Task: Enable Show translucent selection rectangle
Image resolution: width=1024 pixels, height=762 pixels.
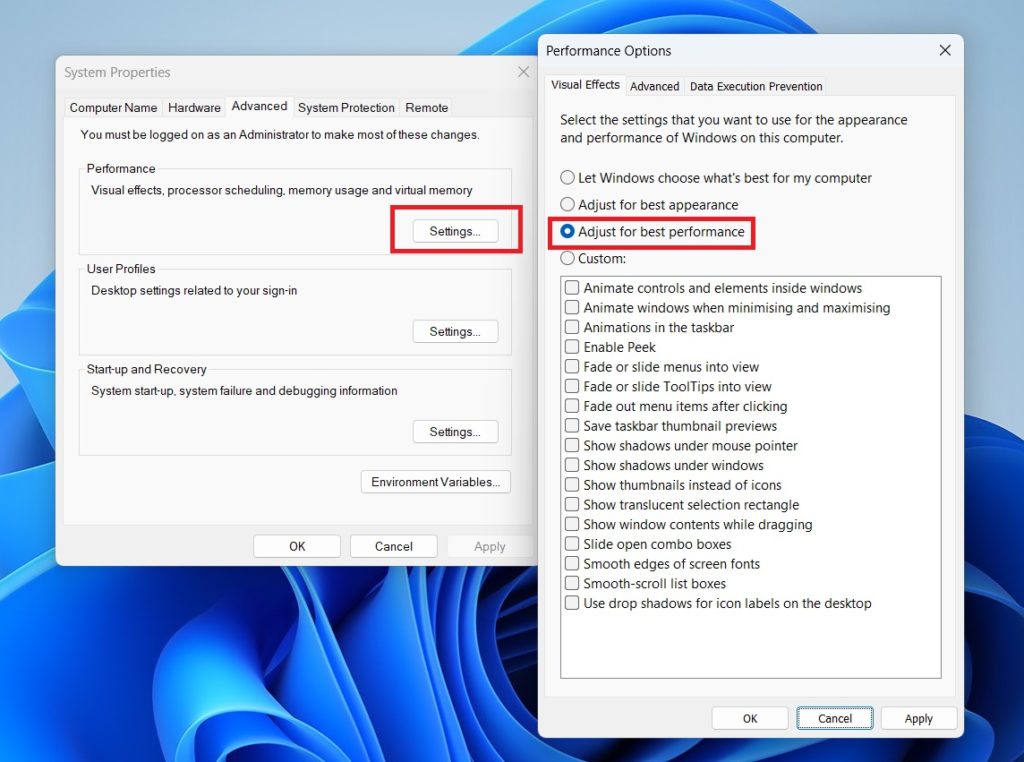Action: [x=572, y=504]
